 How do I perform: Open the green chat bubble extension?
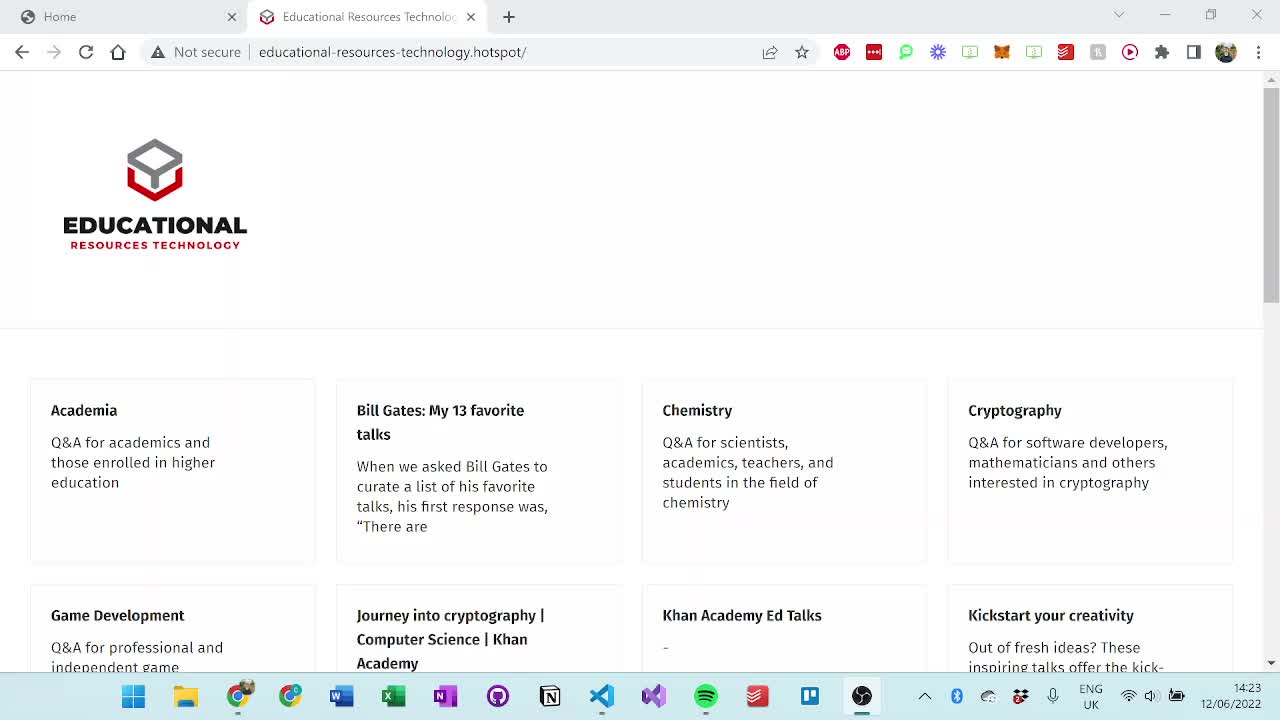pyautogui.click(x=906, y=52)
